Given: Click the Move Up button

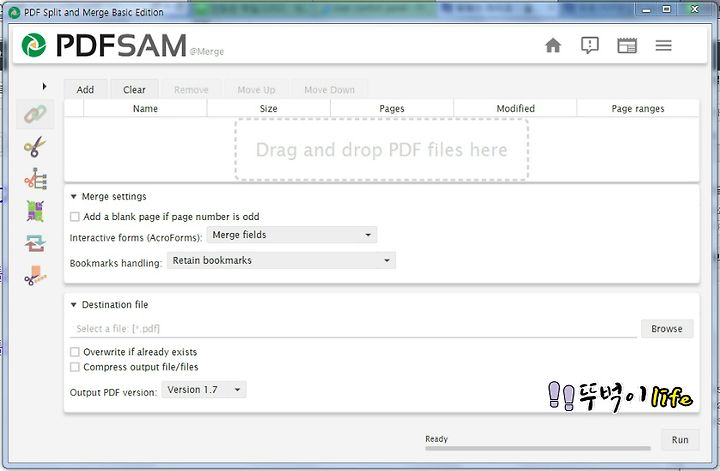Looking at the screenshot, I should pos(256,90).
